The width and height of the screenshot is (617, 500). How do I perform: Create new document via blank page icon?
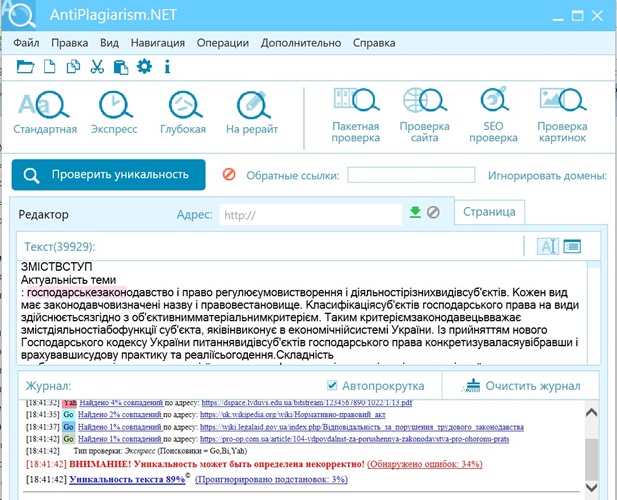[49, 66]
